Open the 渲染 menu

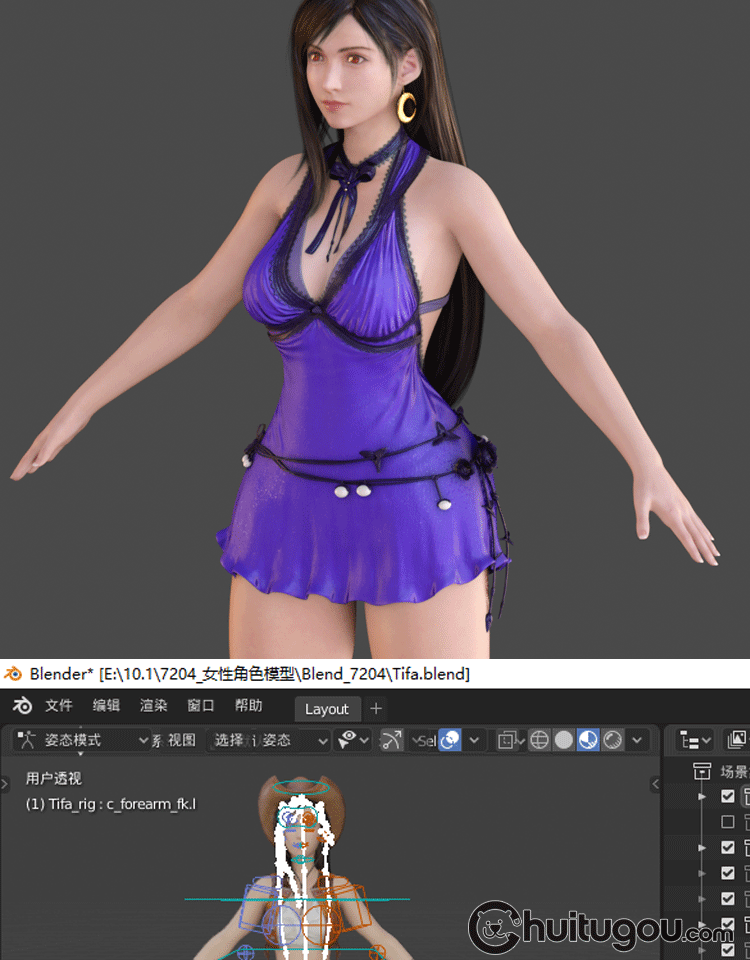[153, 706]
